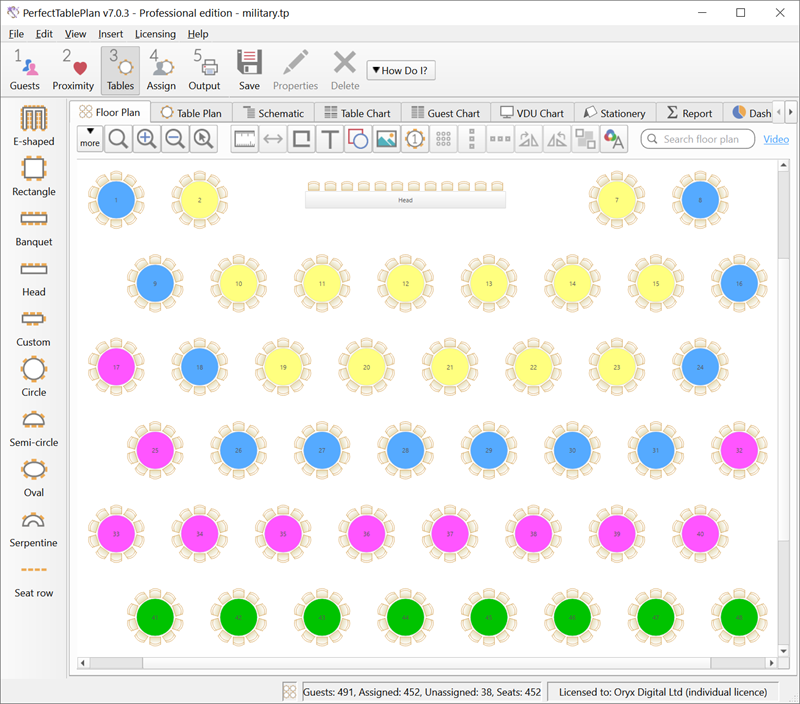This screenshot has width=800, height=704.
Task: Switch to the Guest Chart tab
Action: point(446,113)
